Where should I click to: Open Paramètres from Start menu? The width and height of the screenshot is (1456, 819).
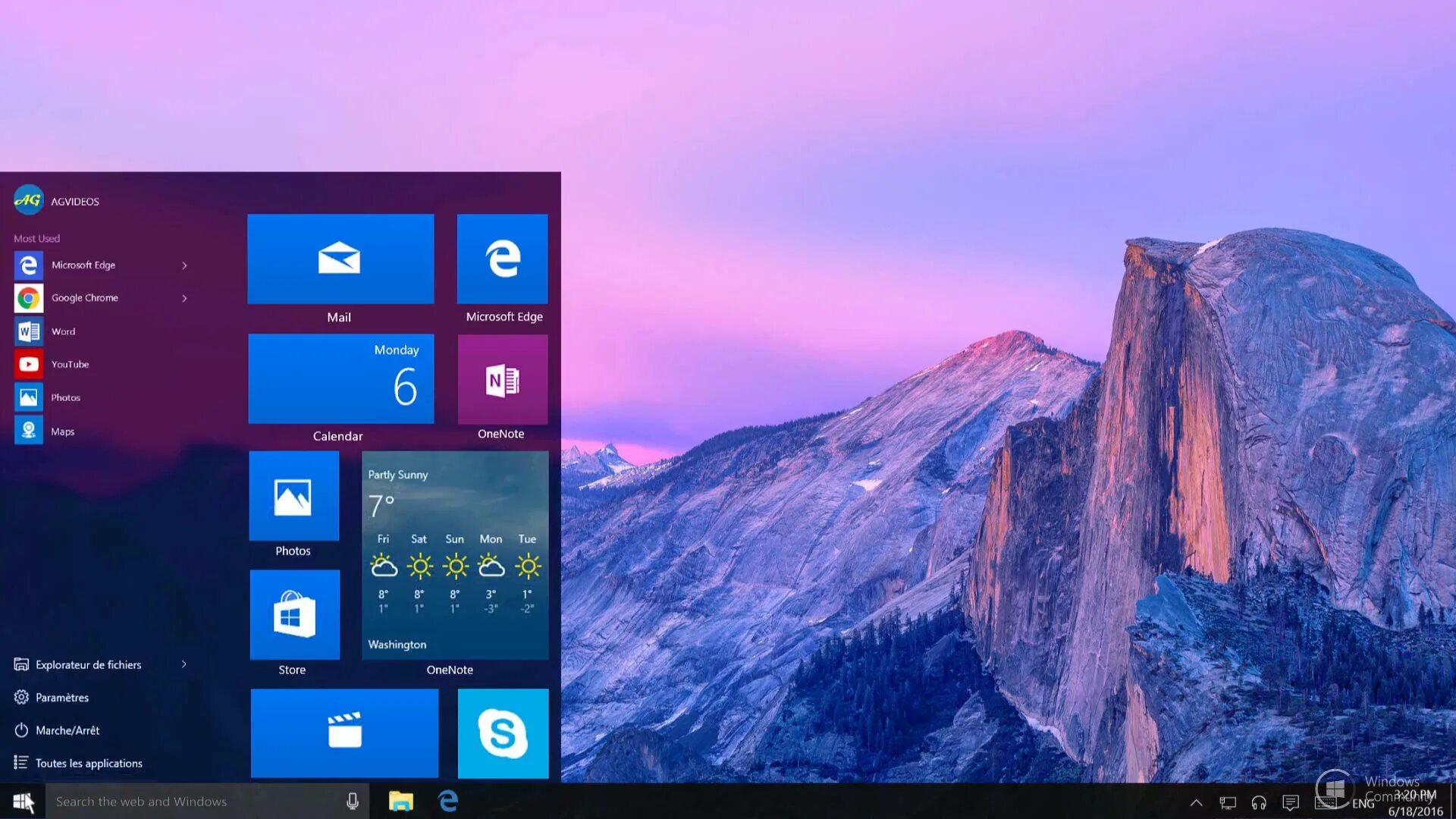tap(61, 697)
